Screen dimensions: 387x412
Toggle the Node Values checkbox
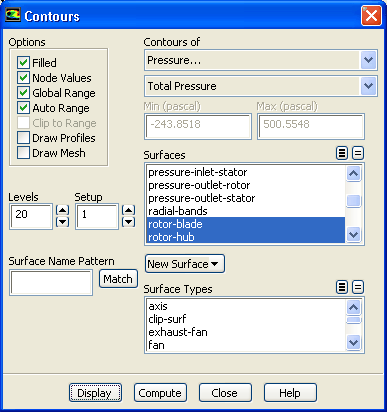pos(23,78)
